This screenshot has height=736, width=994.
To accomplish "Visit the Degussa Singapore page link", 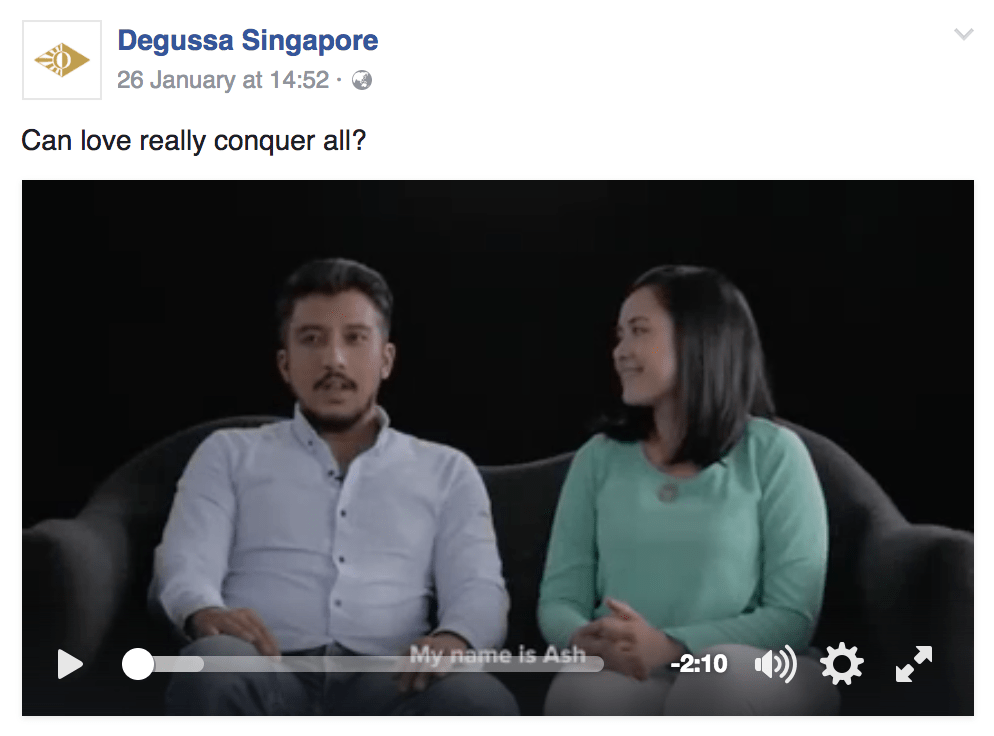I will click(248, 41).
